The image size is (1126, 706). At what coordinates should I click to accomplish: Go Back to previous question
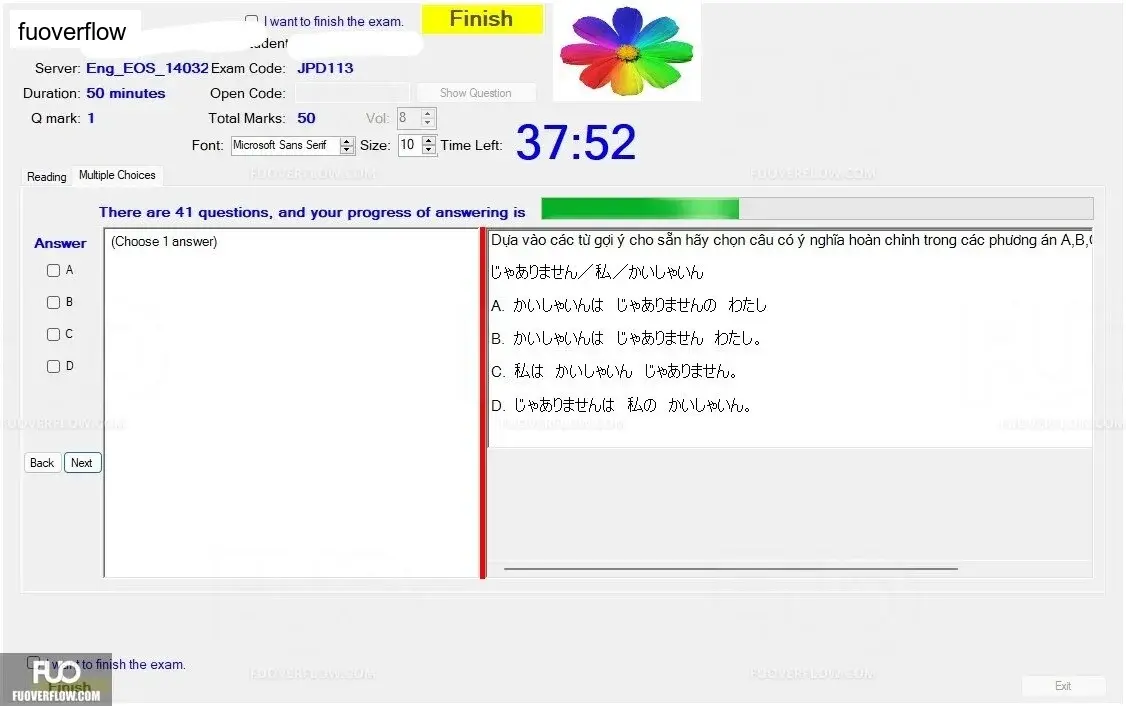pos(42,463)
